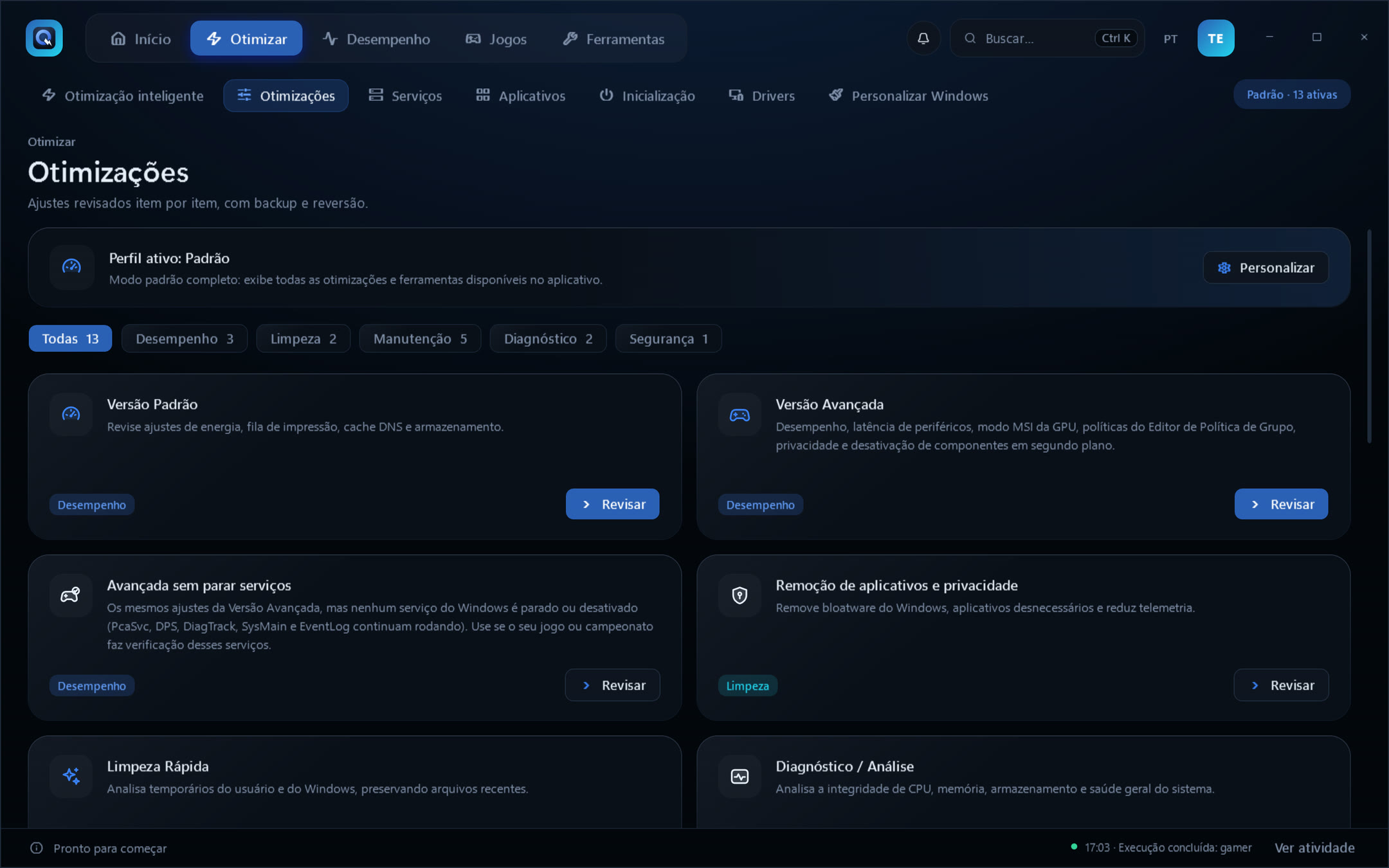Open the Desempenho main tab

[376, 39]
